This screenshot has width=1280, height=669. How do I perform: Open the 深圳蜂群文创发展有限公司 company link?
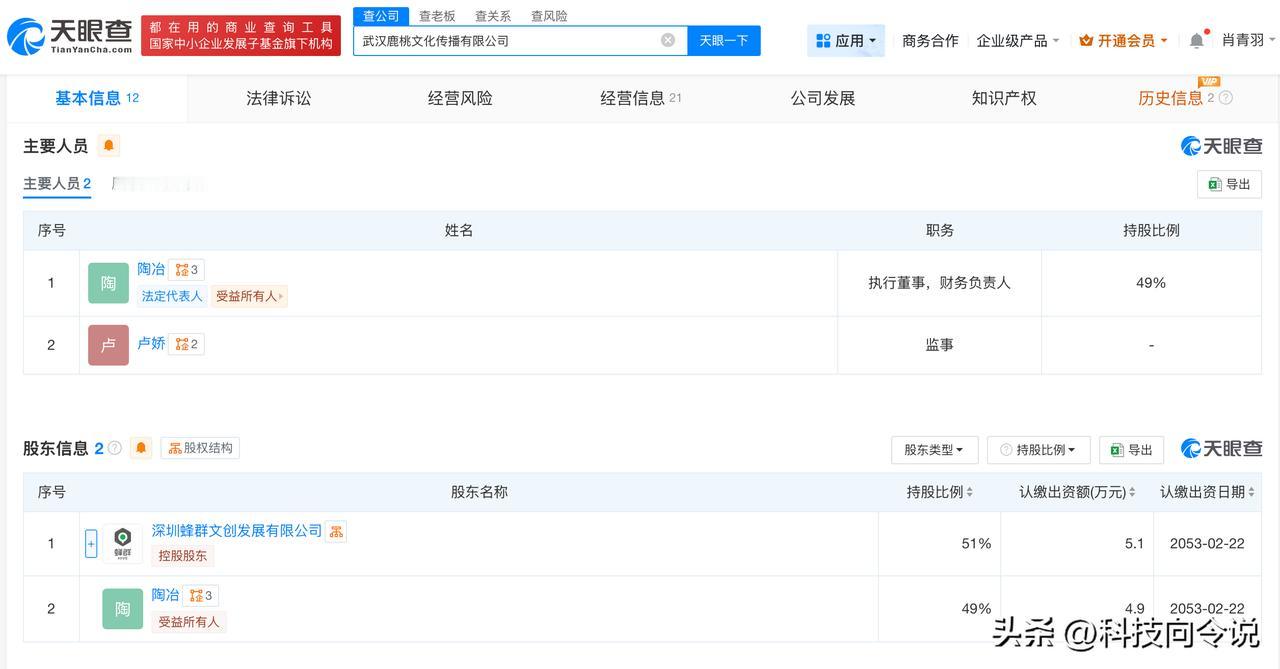coord(237,530)
